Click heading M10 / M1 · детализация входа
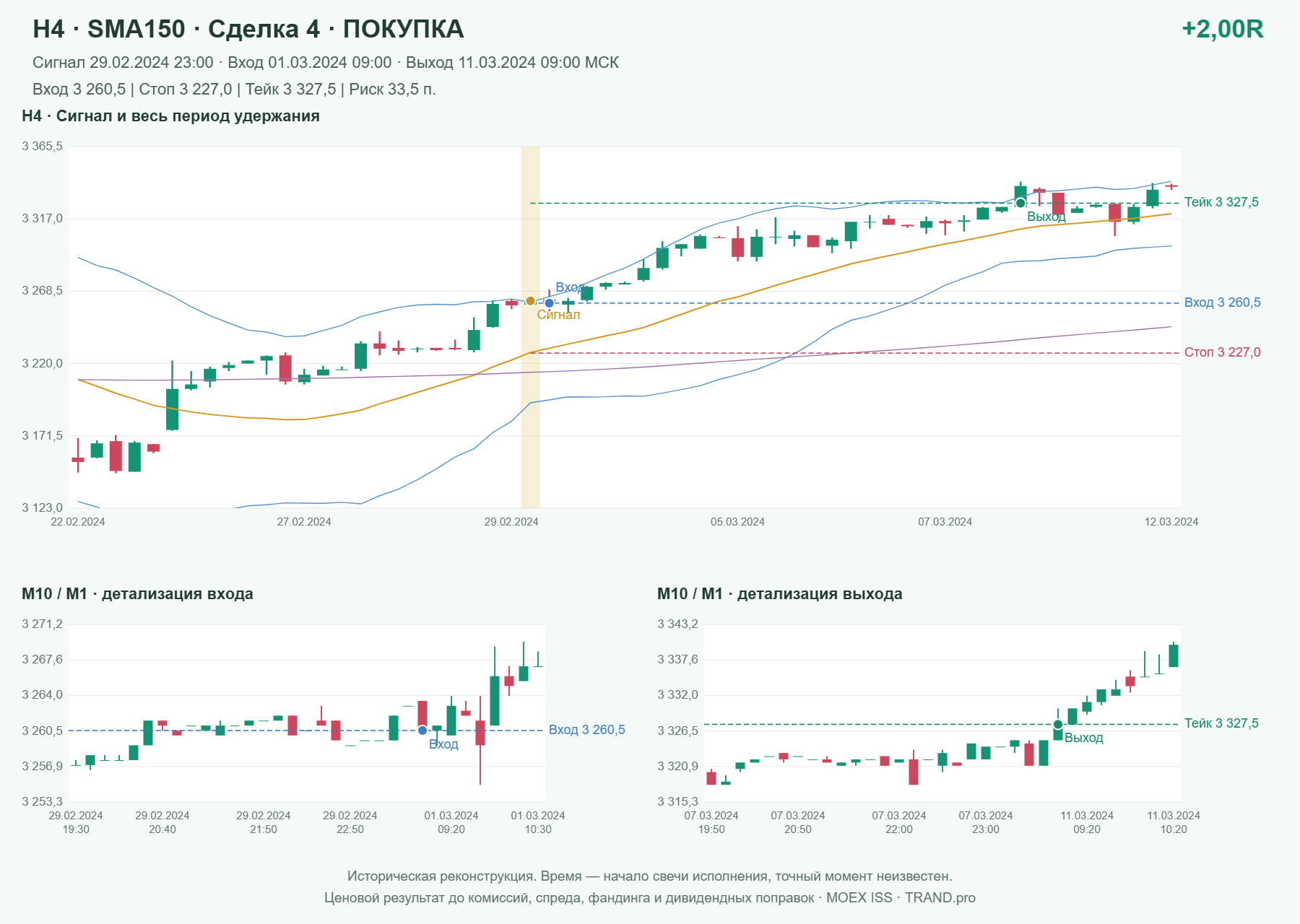 tap(137, 594)
